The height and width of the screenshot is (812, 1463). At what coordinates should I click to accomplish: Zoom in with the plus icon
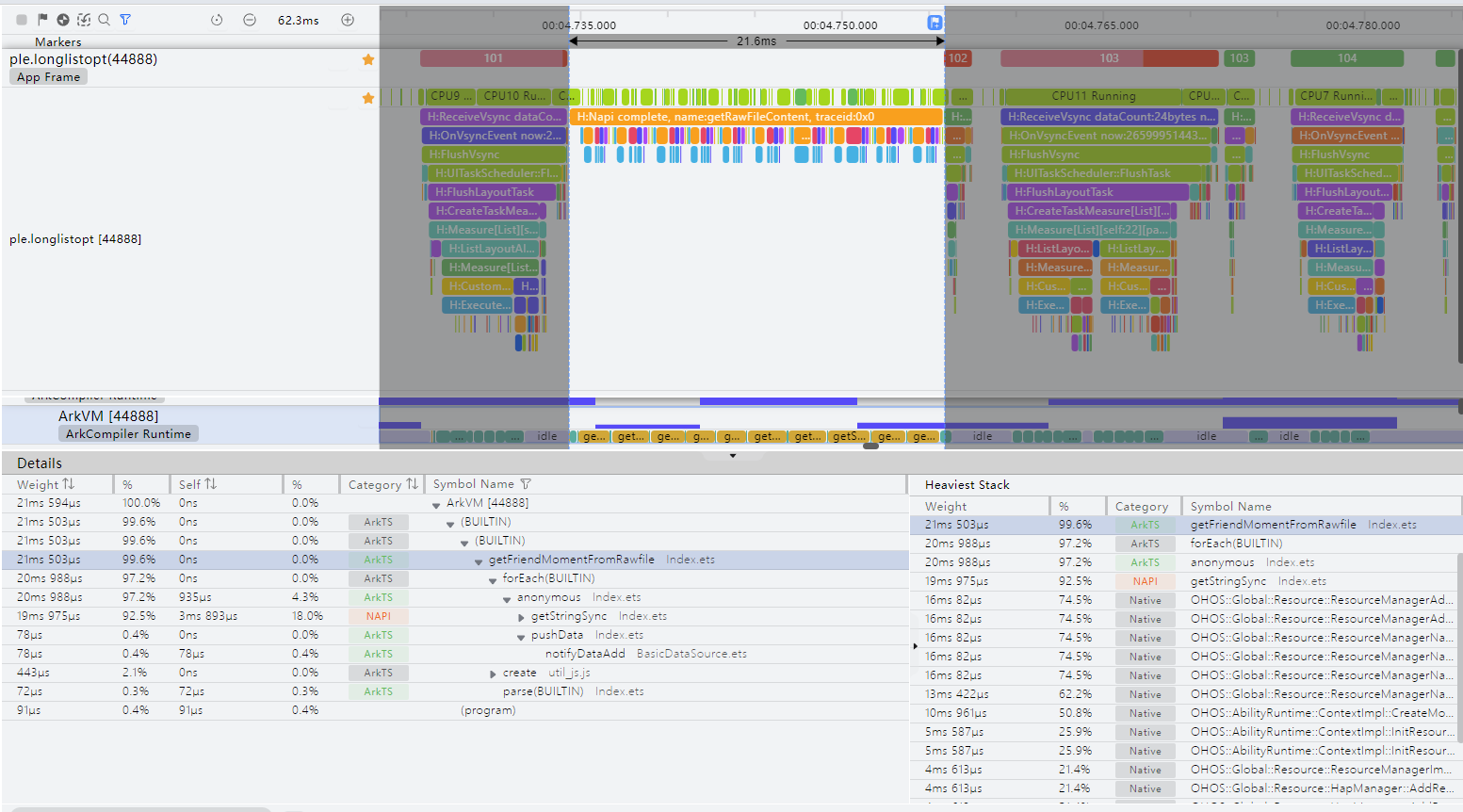coord(348,20)
